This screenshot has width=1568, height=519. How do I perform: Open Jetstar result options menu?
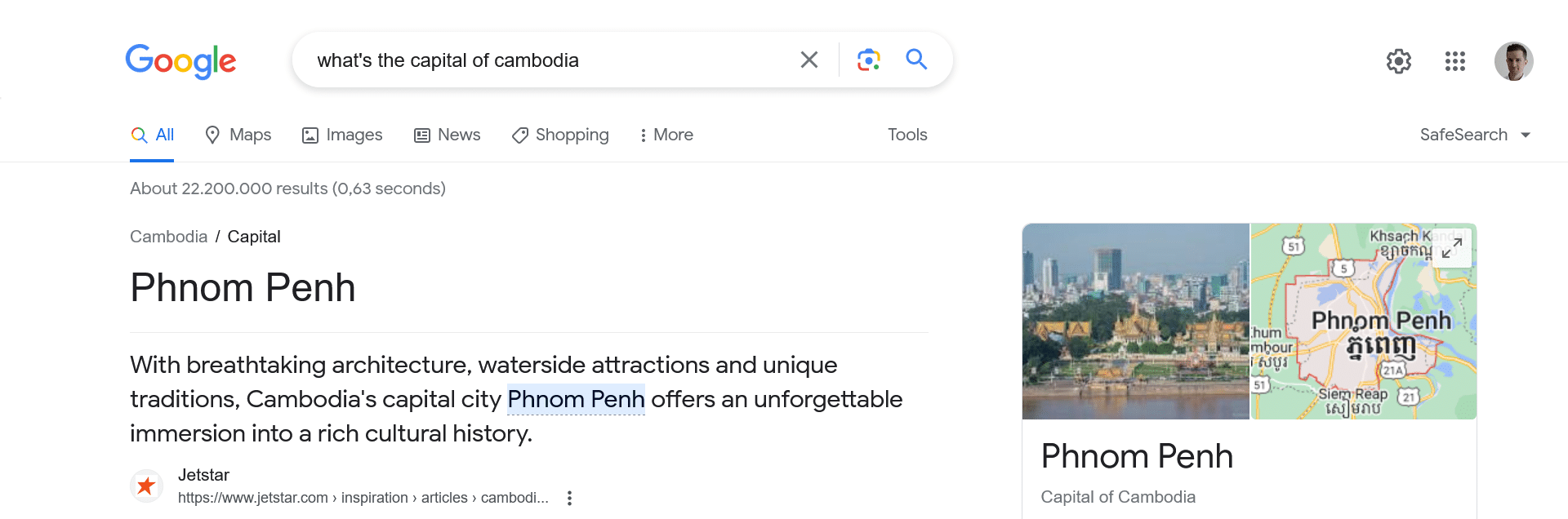pos(569,498)
